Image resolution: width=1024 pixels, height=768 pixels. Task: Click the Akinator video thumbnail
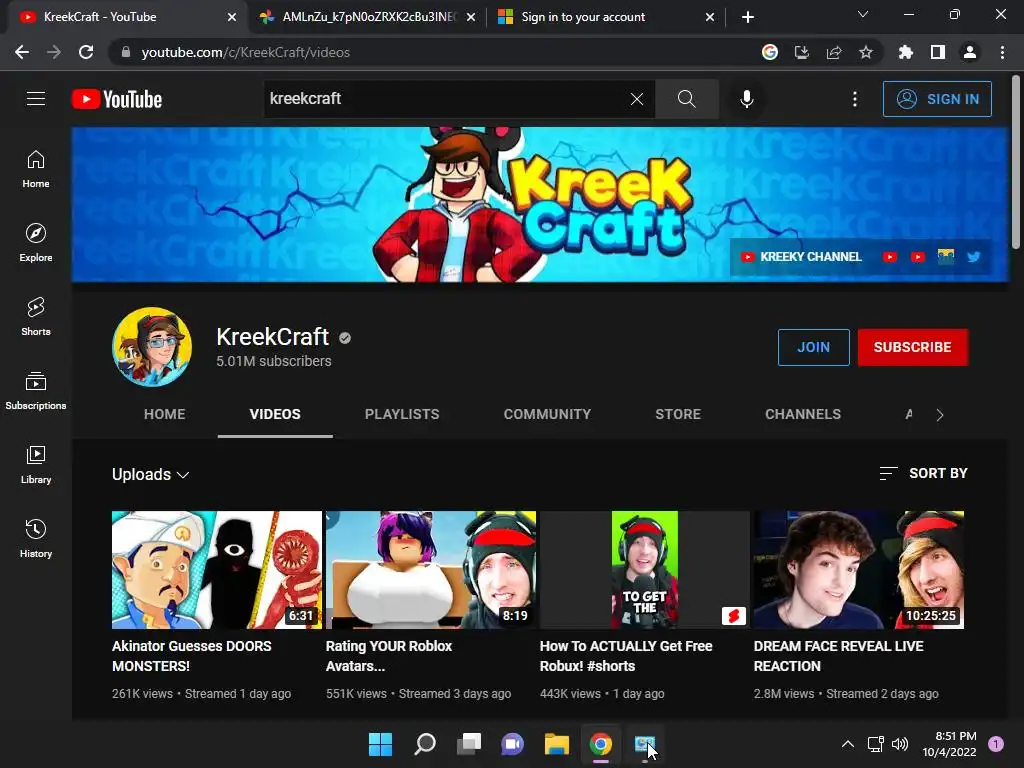pos(217,569)
